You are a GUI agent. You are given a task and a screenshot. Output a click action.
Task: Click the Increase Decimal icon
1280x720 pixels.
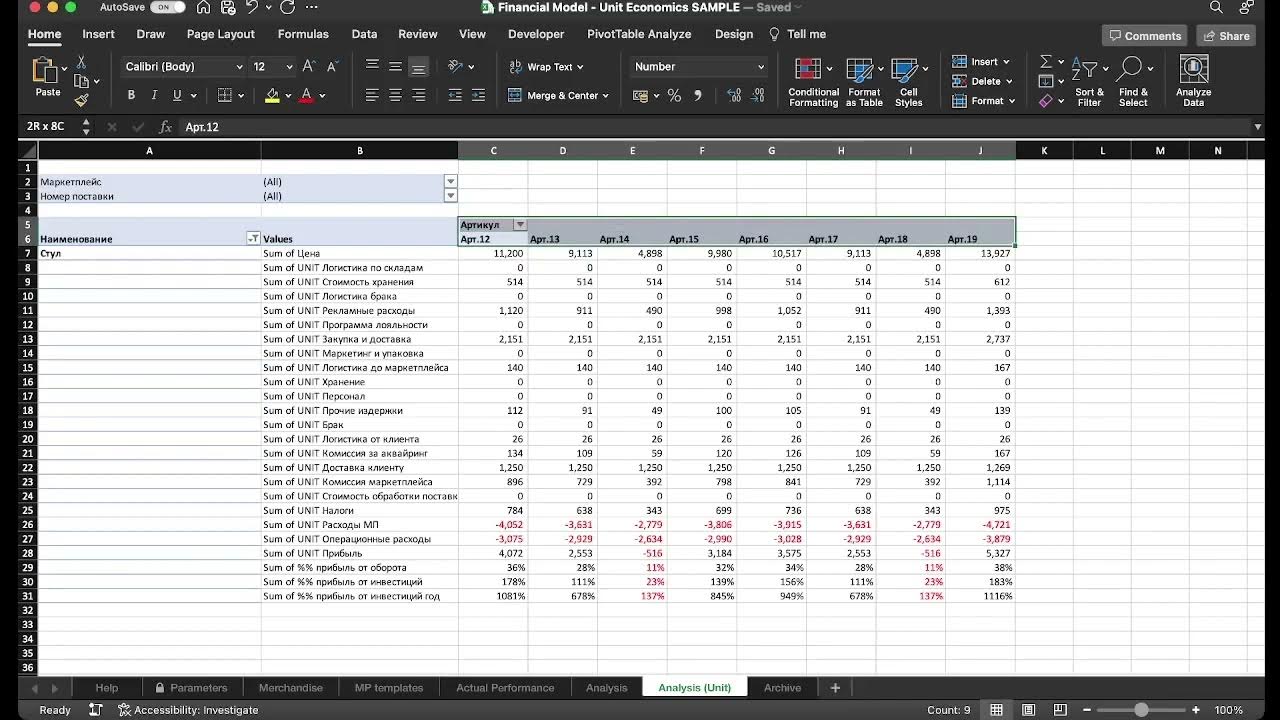[734, 96]
